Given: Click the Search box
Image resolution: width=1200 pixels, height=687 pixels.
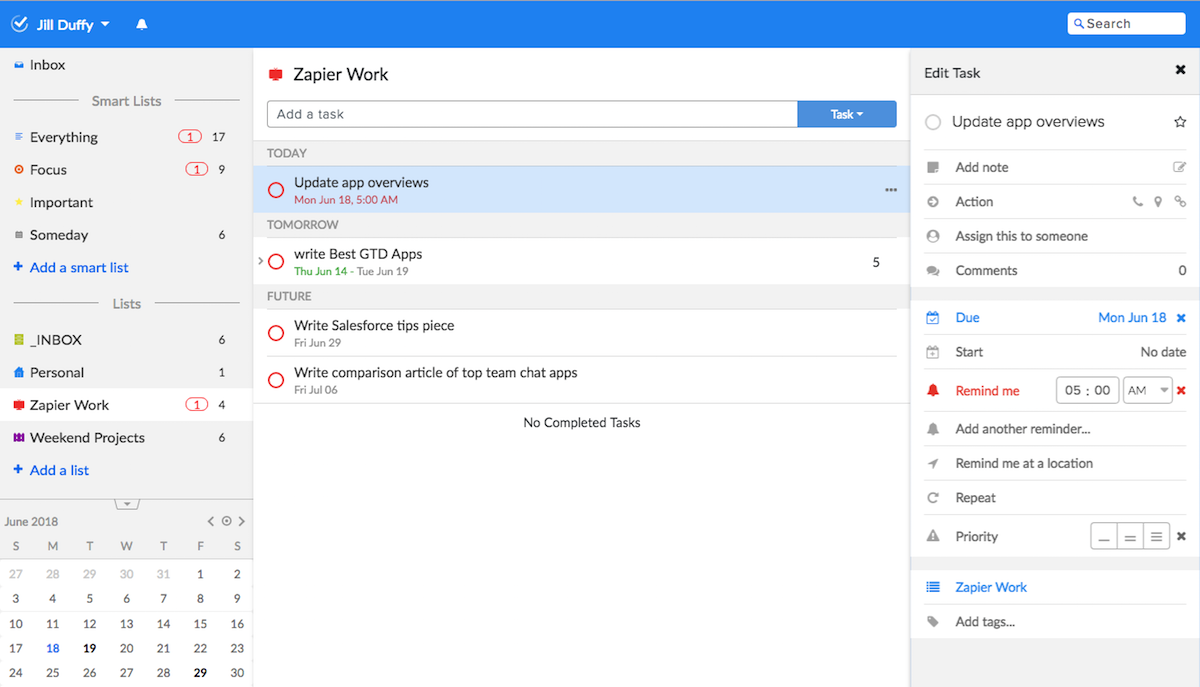Looking at the screenshot, I should (x=1126, y=24).
